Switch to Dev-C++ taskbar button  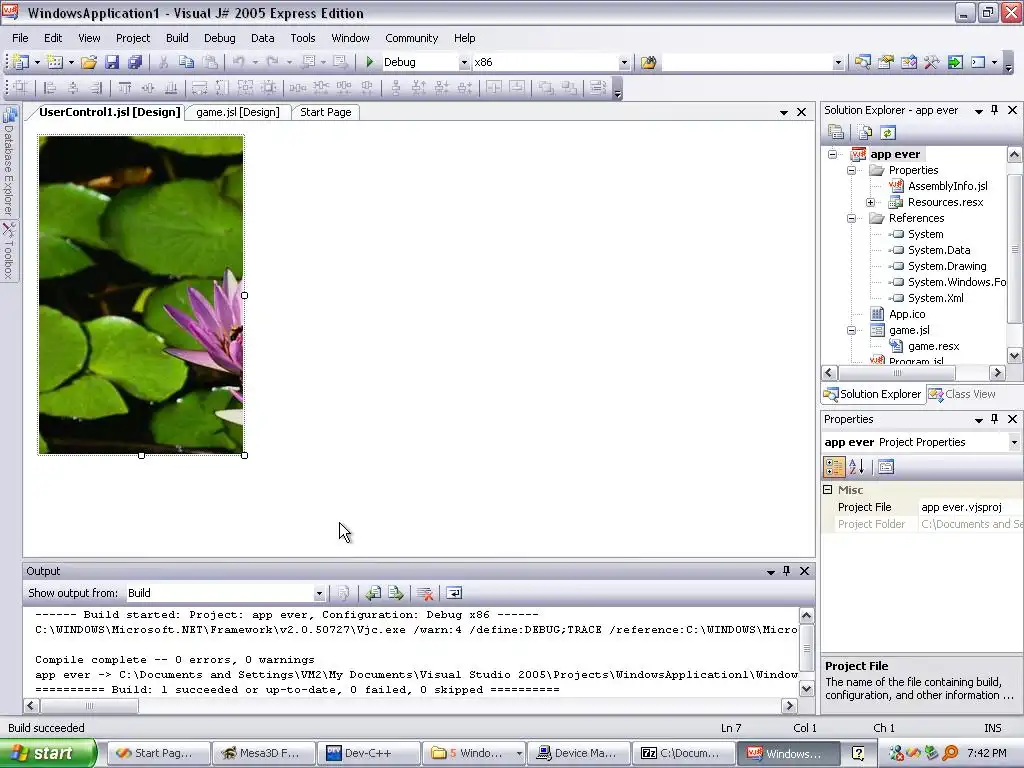(368, 753)
